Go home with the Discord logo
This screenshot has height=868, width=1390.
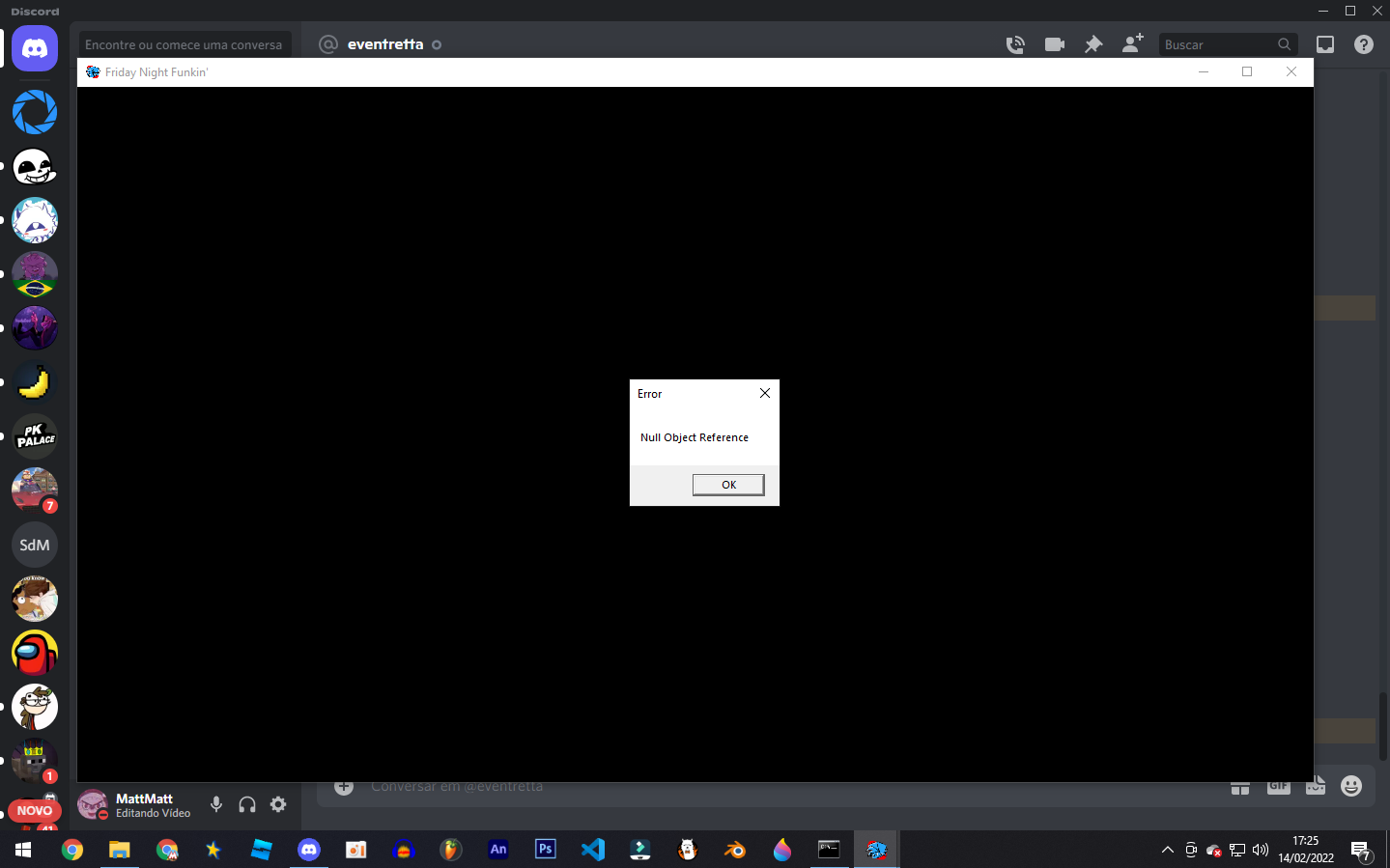[34, 48]
